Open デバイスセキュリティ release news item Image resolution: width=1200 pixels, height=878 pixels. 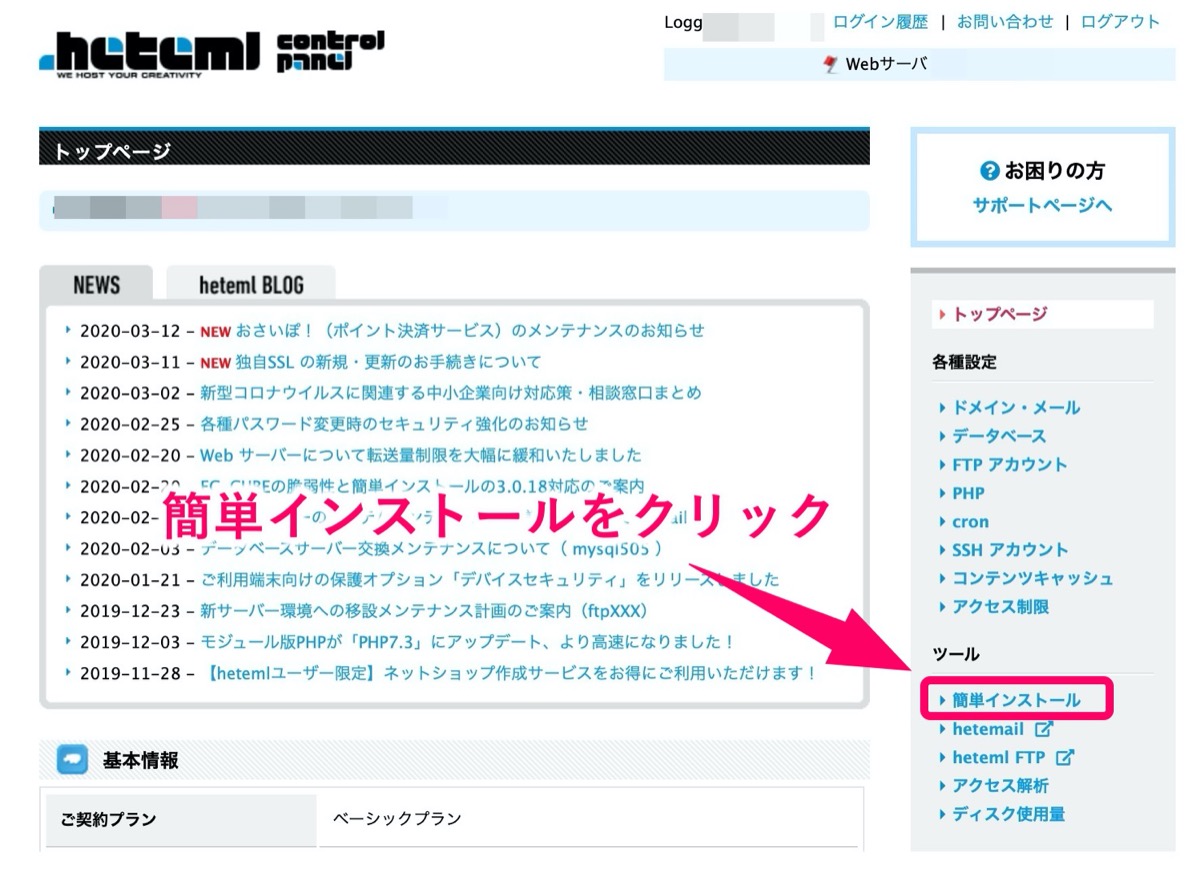click(x=490, y=580)
